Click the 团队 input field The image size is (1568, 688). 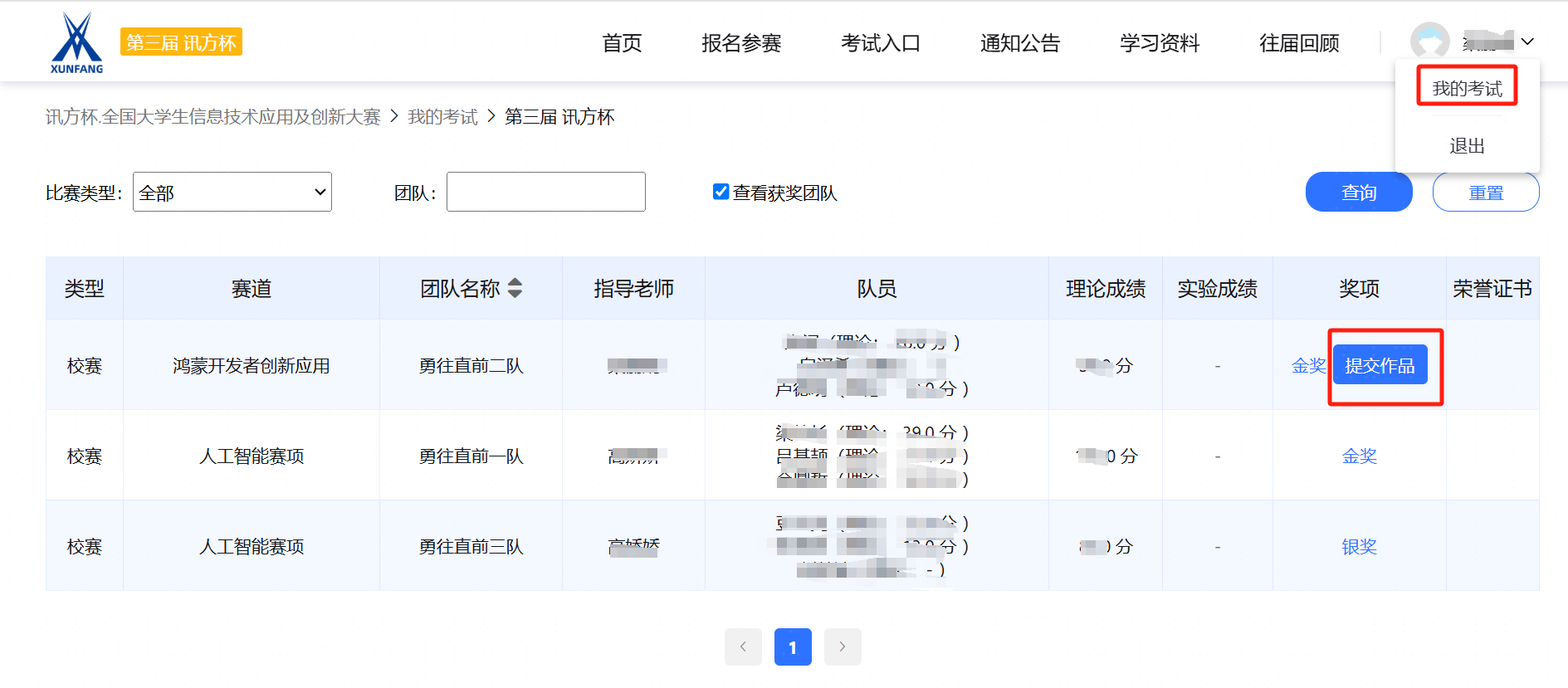(546, 192)
